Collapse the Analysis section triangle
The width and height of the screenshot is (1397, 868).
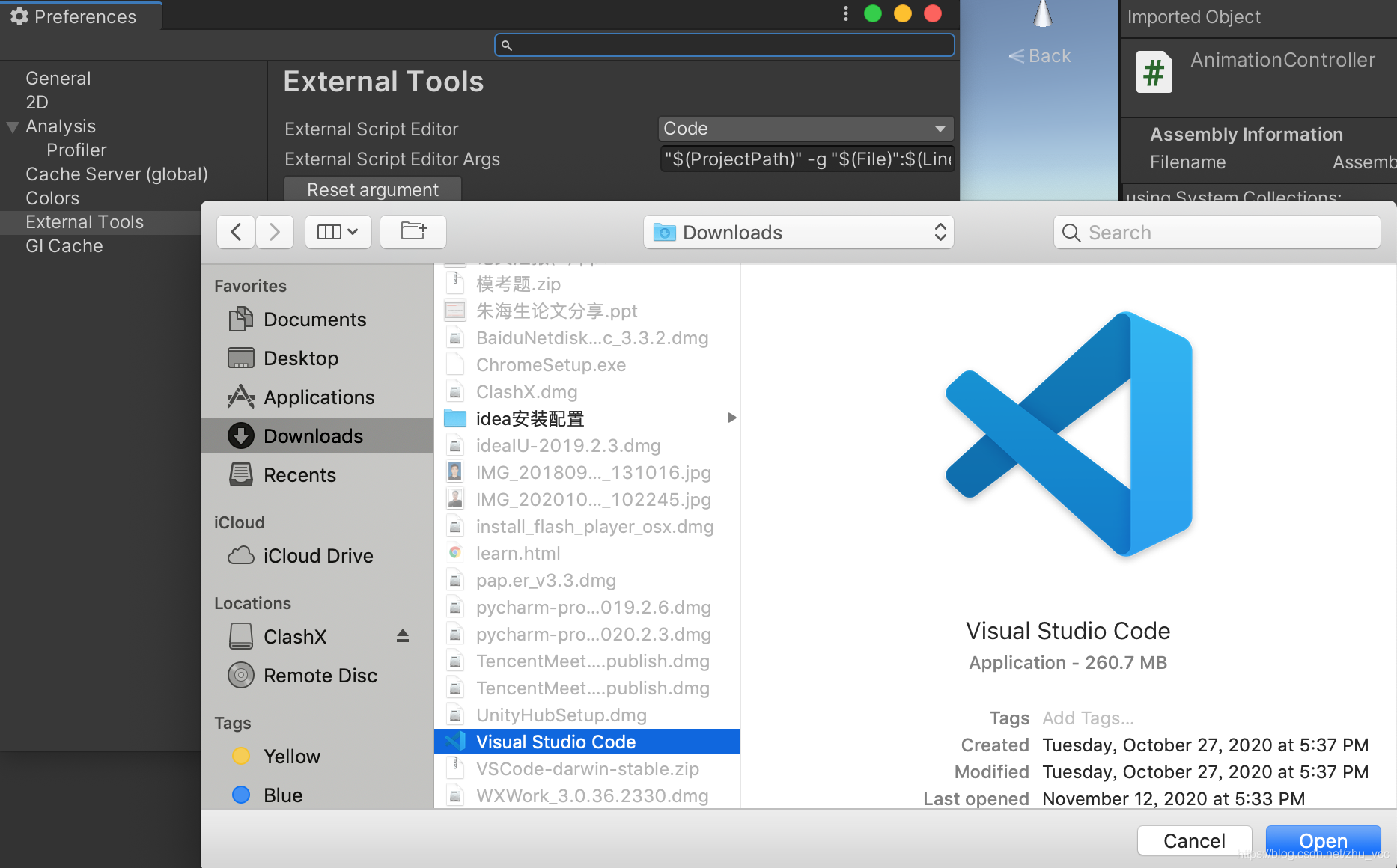pyautogui.click(x=12, y=127)
